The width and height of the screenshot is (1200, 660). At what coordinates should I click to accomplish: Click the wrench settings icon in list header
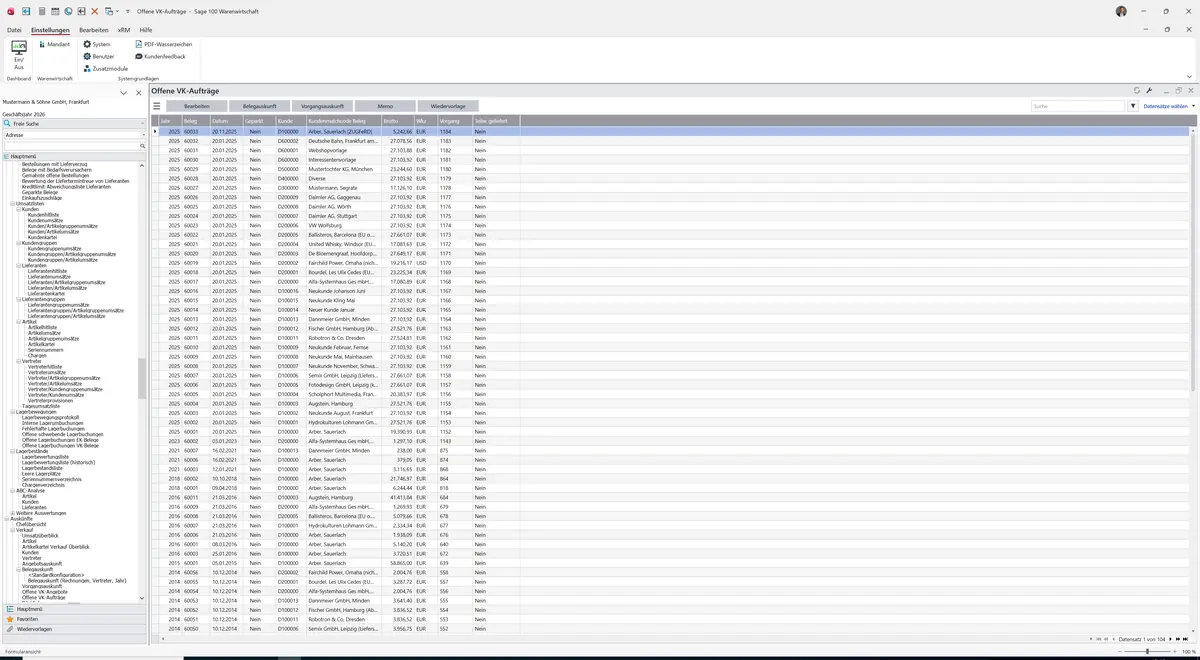coord(1149,91)
